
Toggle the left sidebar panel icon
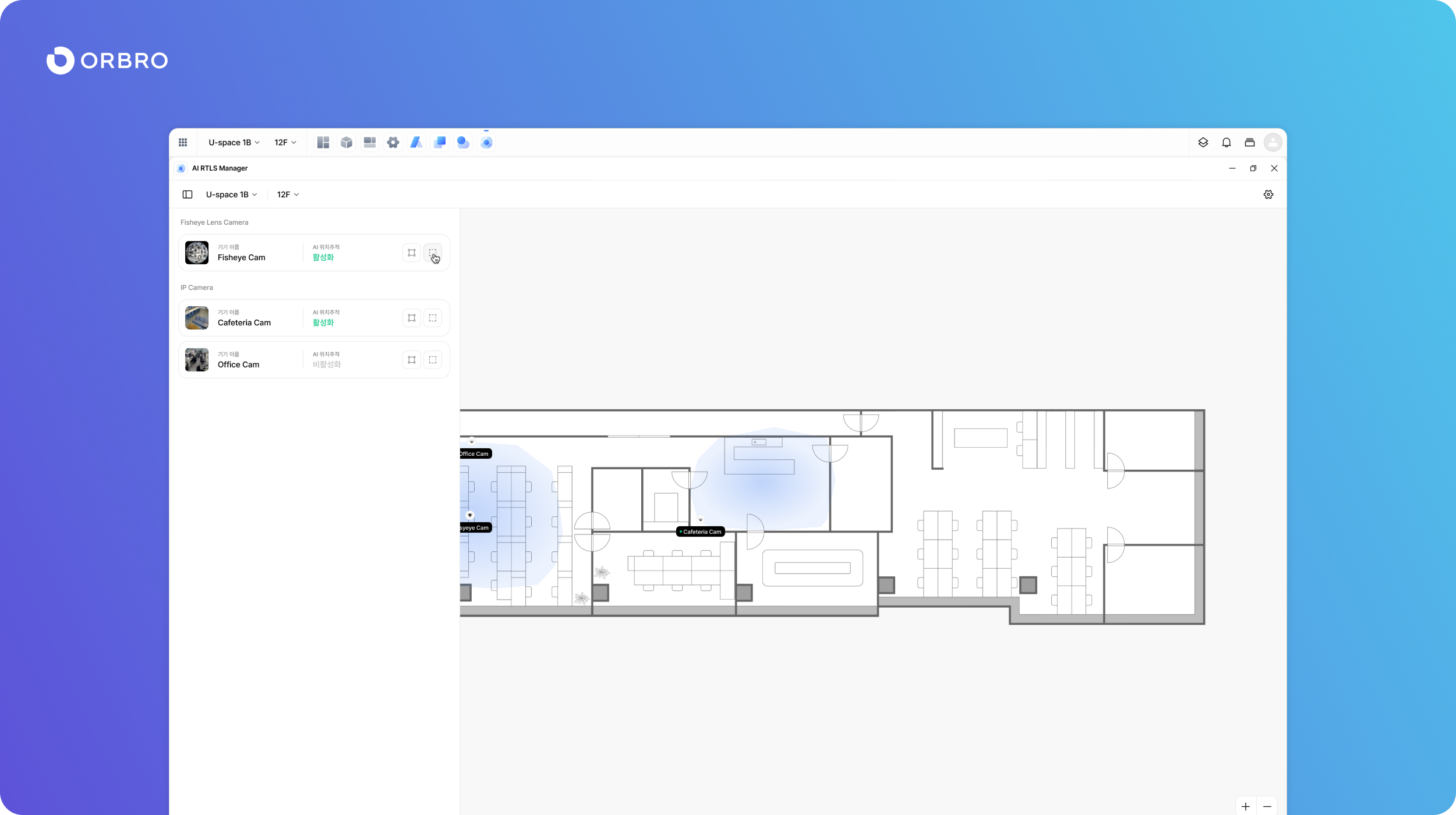188,194
